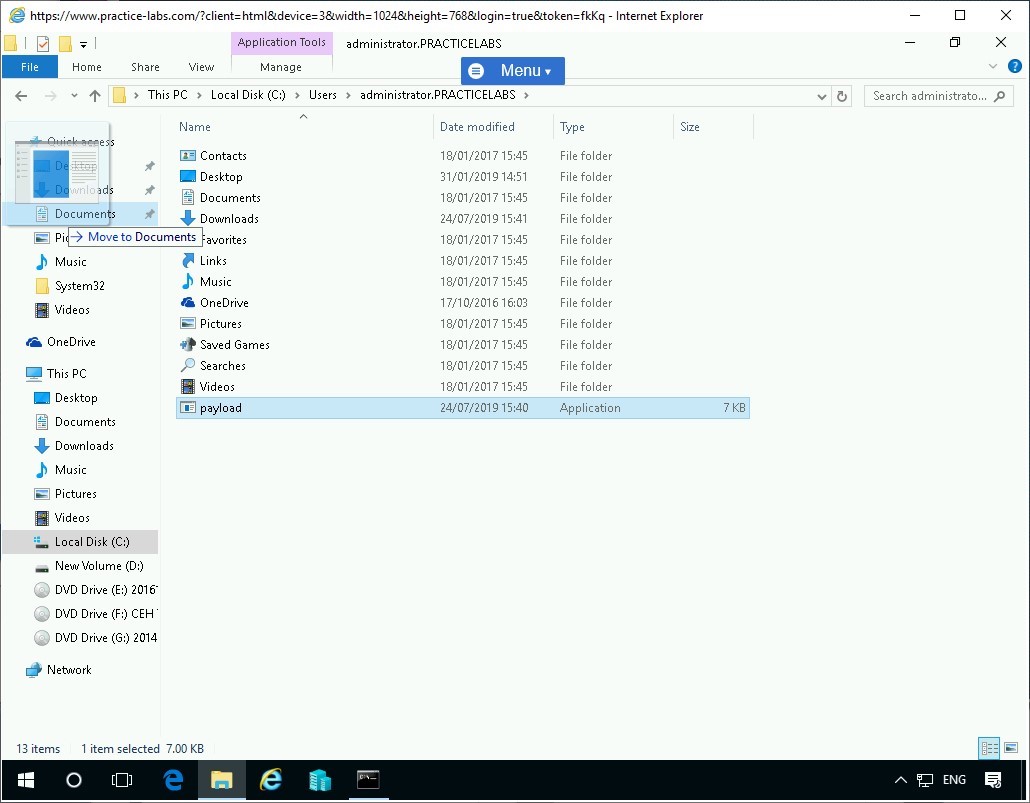This screenshot has width=1030, height=803.
Task: Open the Manage ribbon tab
Action: pyautogui.click(x=281, y=67)
